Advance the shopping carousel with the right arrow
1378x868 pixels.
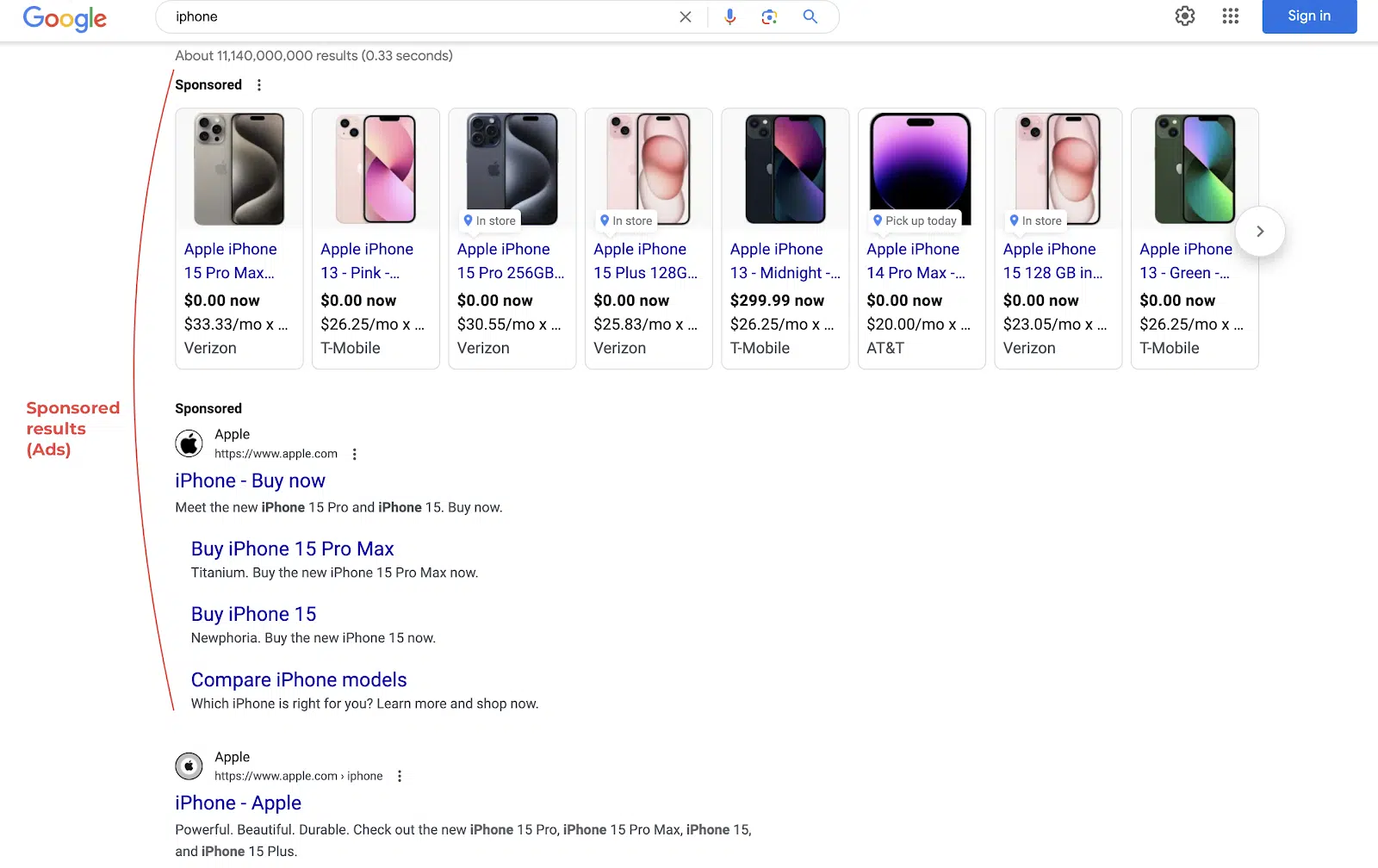(1260, 231)
